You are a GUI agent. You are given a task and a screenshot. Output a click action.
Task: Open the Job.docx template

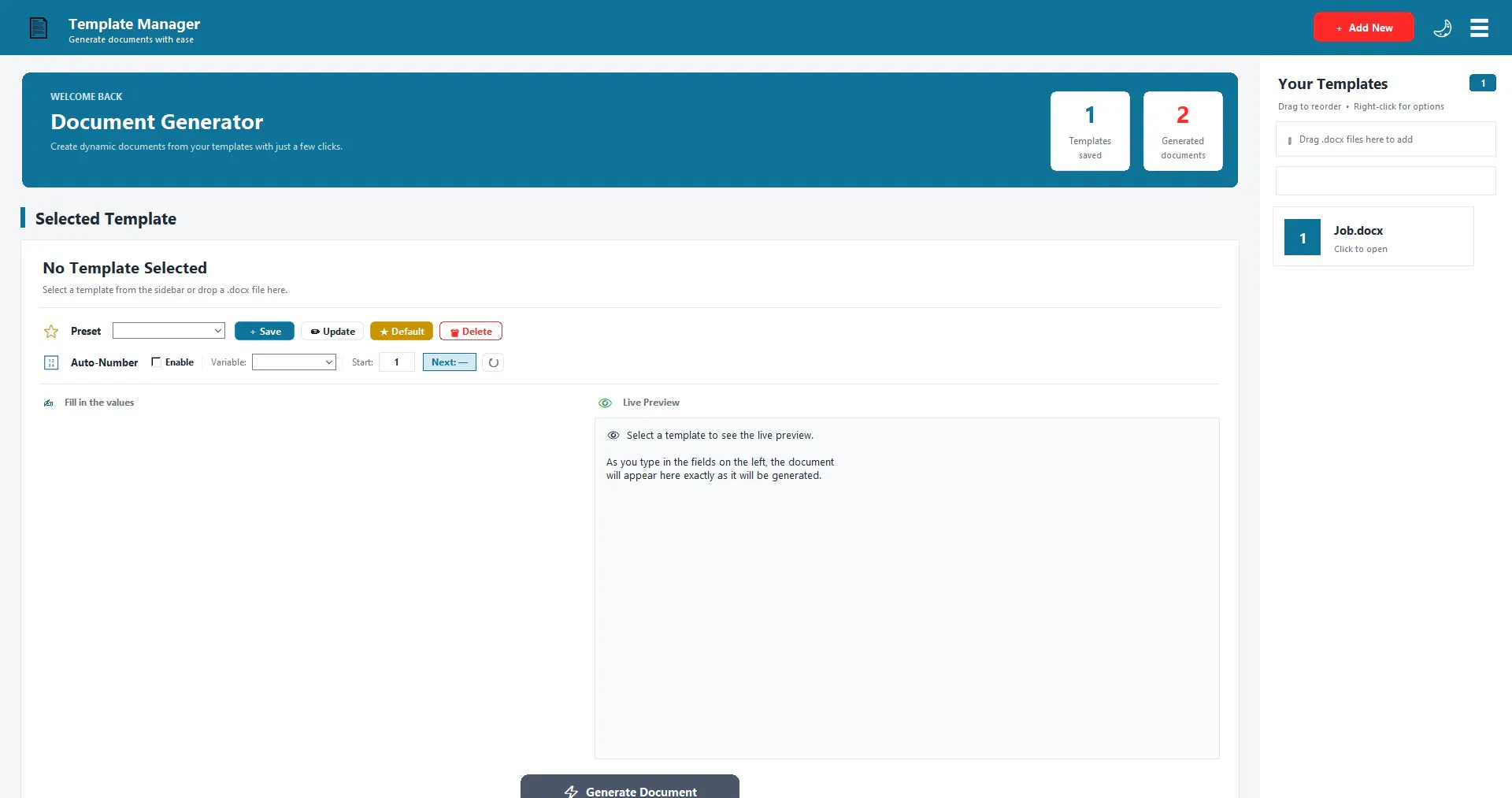click(1373, 236)
